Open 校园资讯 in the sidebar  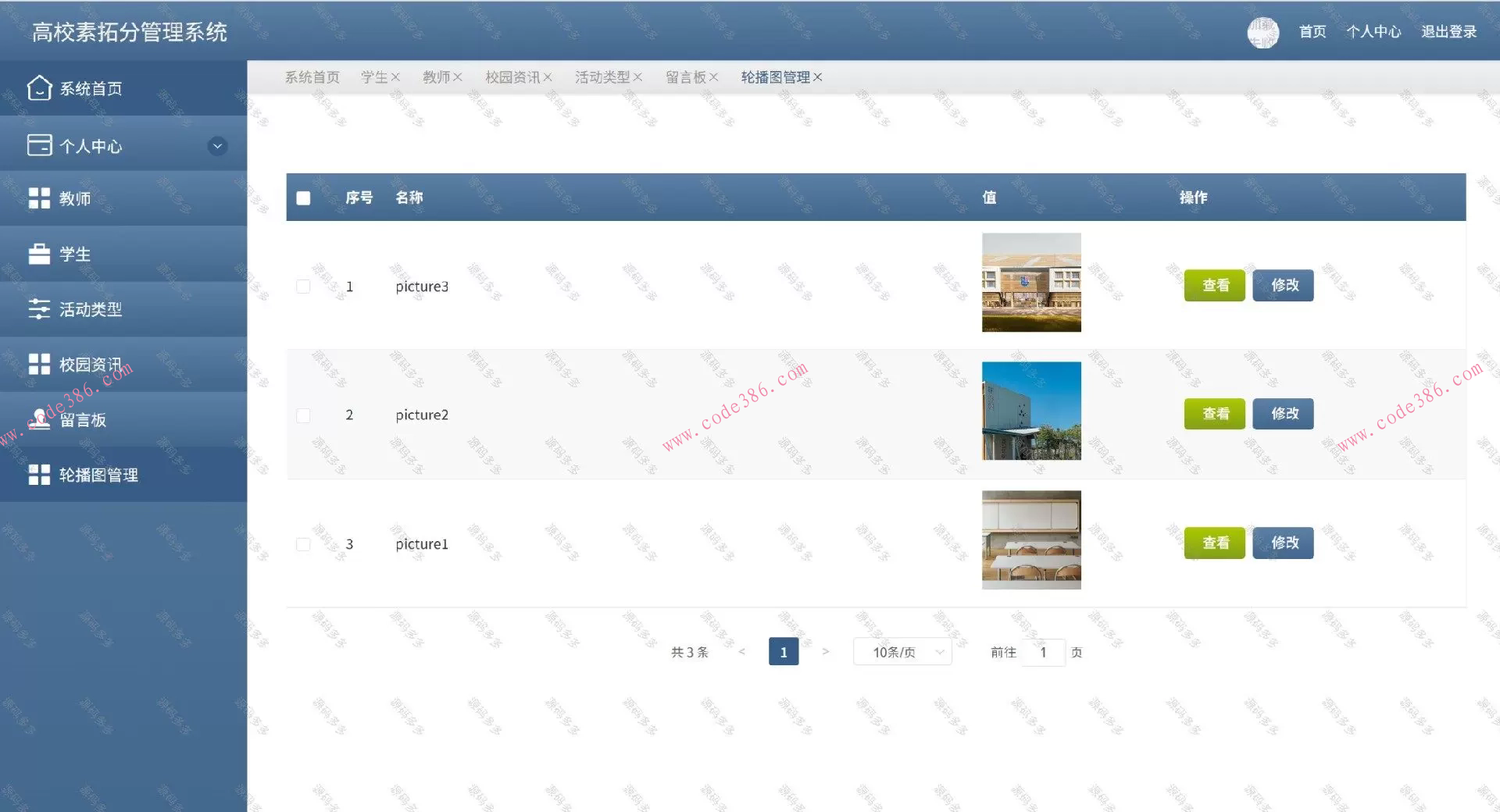(123, 364)
